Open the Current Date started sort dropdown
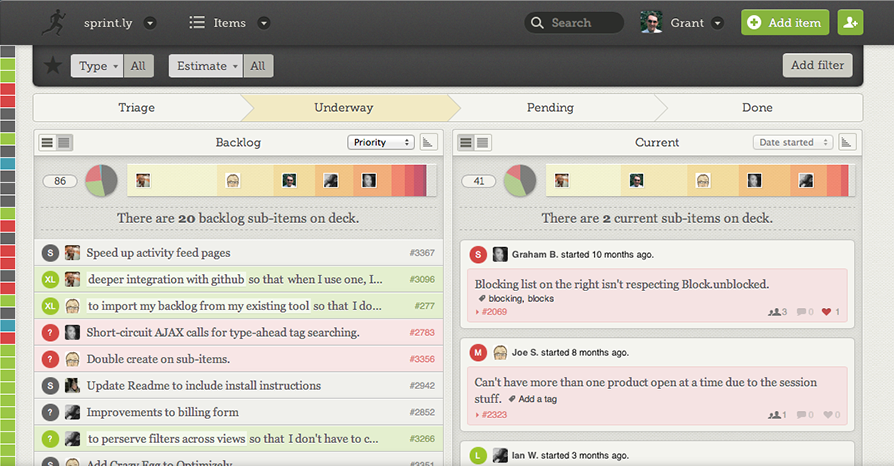 click(793, 143)
